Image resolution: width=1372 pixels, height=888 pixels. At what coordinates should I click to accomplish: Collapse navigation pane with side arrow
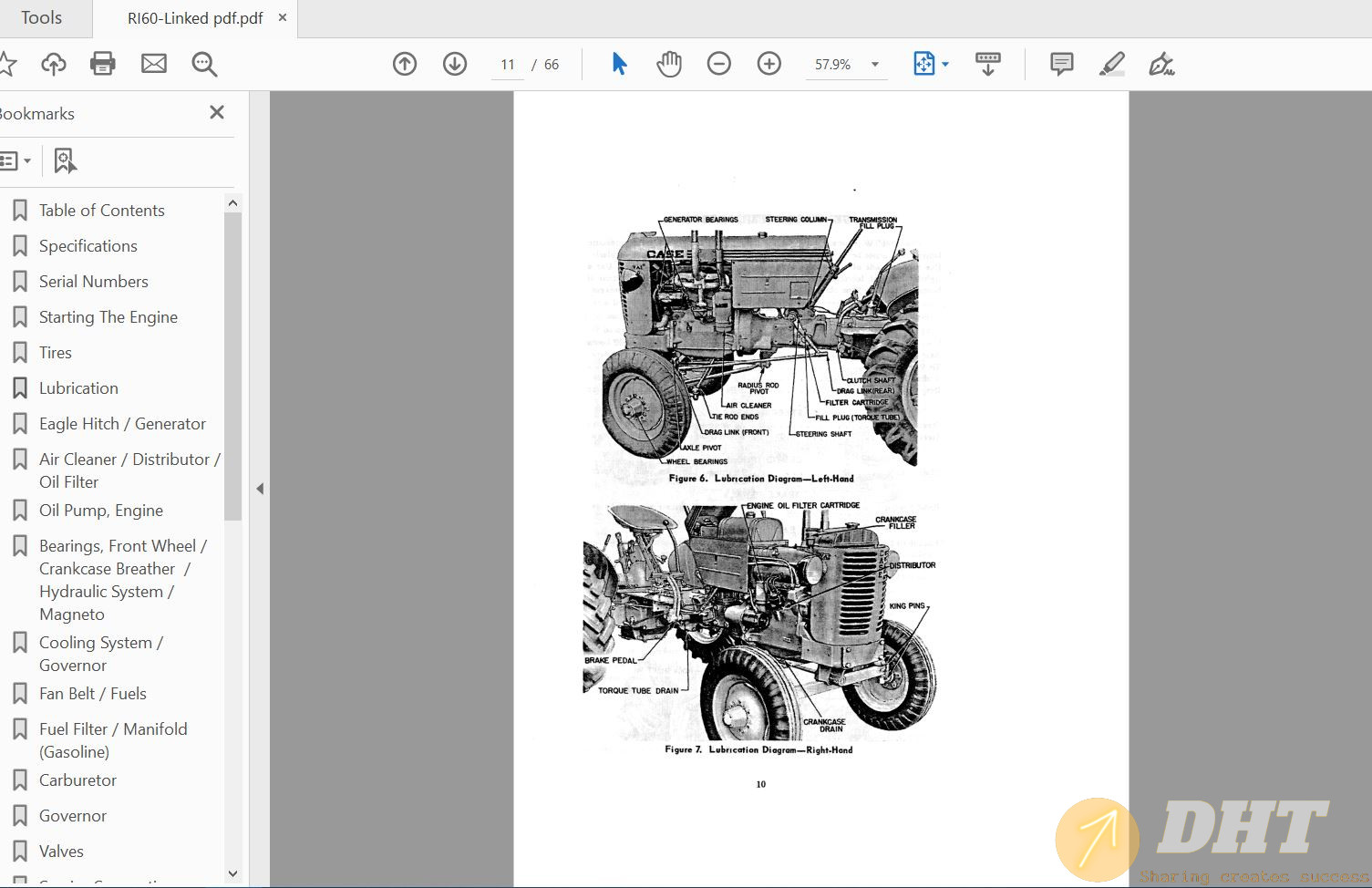[260, 489]
